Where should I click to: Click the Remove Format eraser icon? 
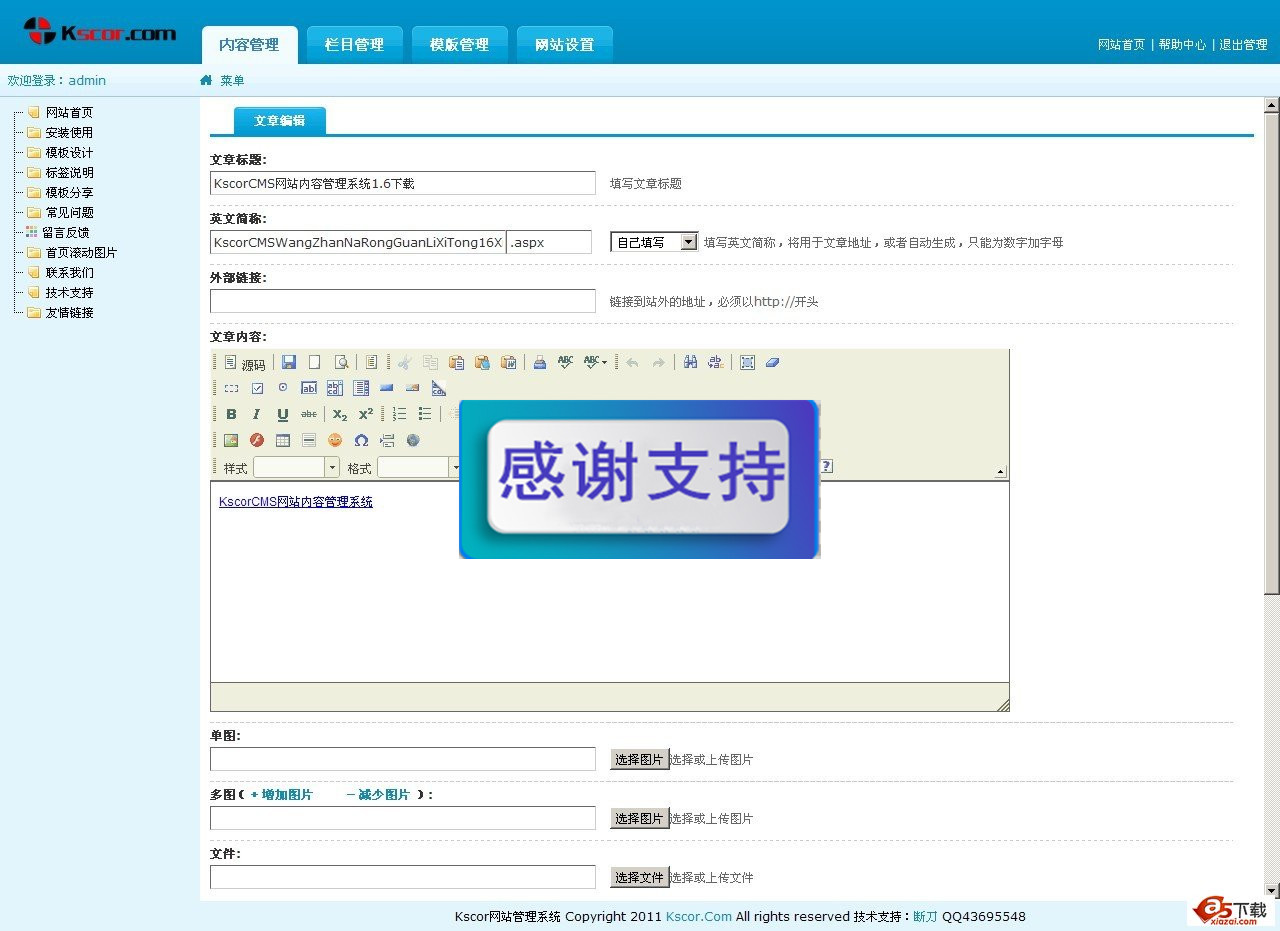(x=772, y=362)
